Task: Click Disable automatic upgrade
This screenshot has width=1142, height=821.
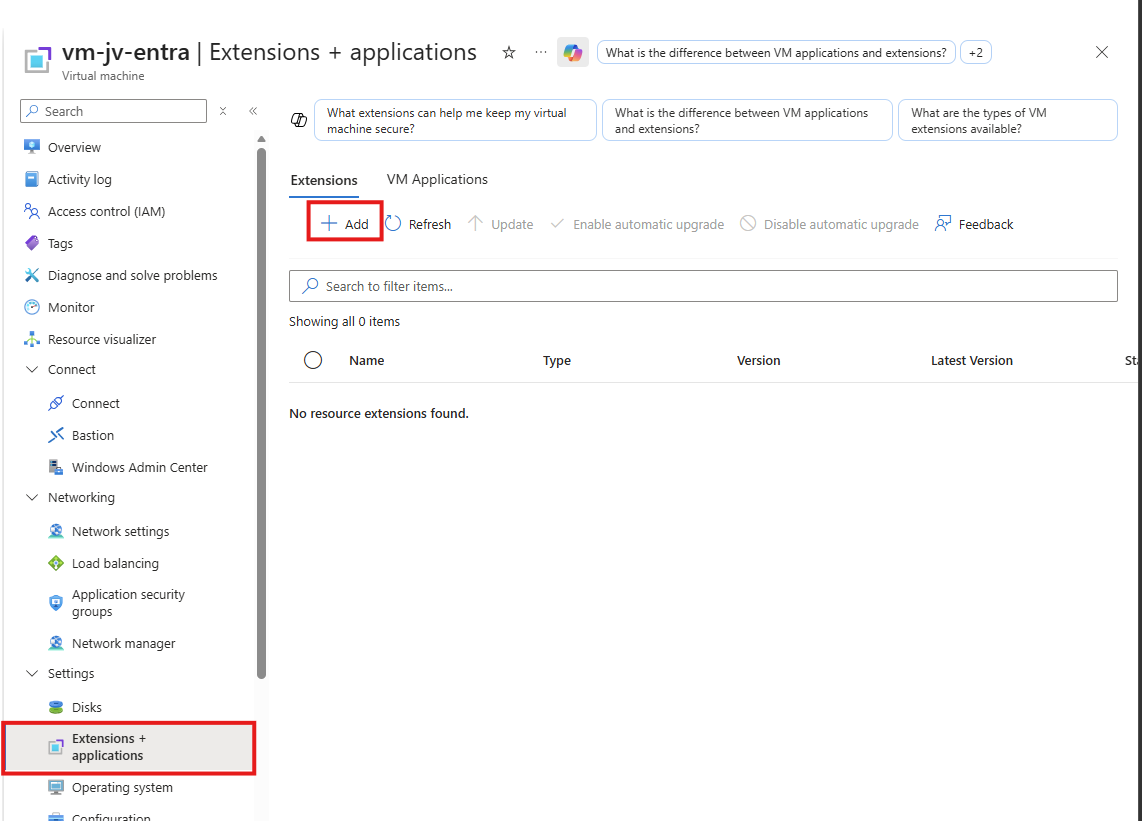Action: (830, 224)
